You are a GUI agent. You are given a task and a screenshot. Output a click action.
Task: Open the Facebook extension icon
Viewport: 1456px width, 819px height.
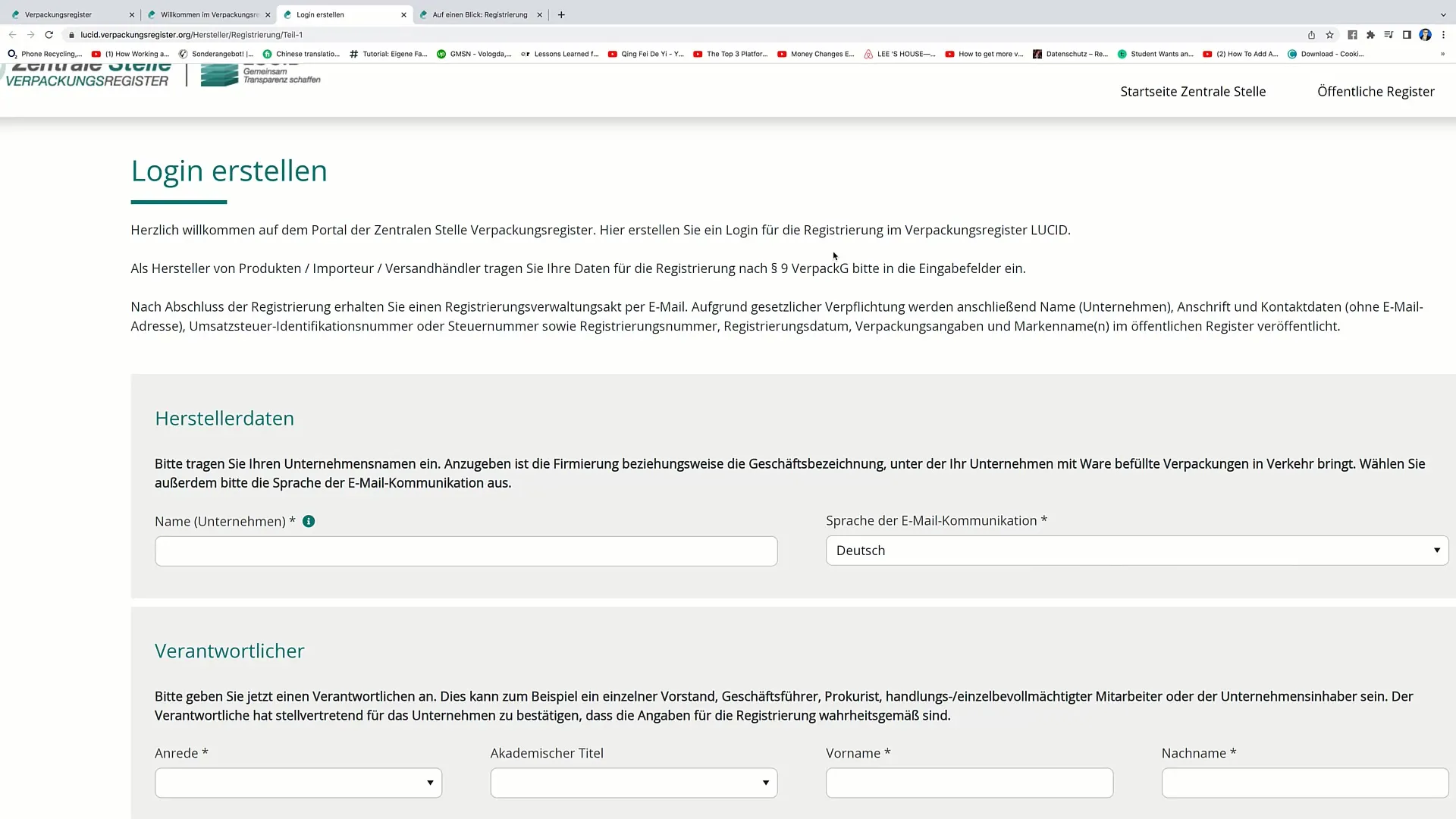click(x=1352, y=35)
